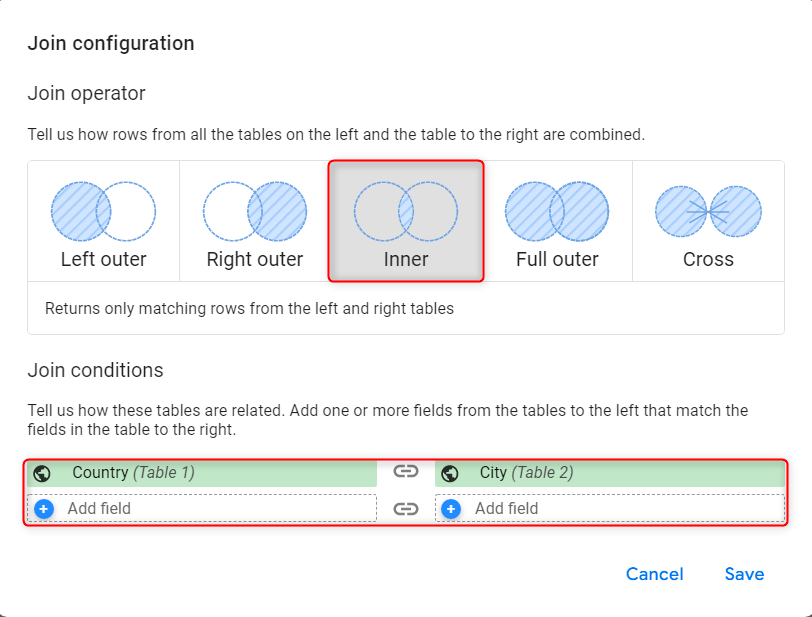Click the link icon between Country and City

[405, 472]
